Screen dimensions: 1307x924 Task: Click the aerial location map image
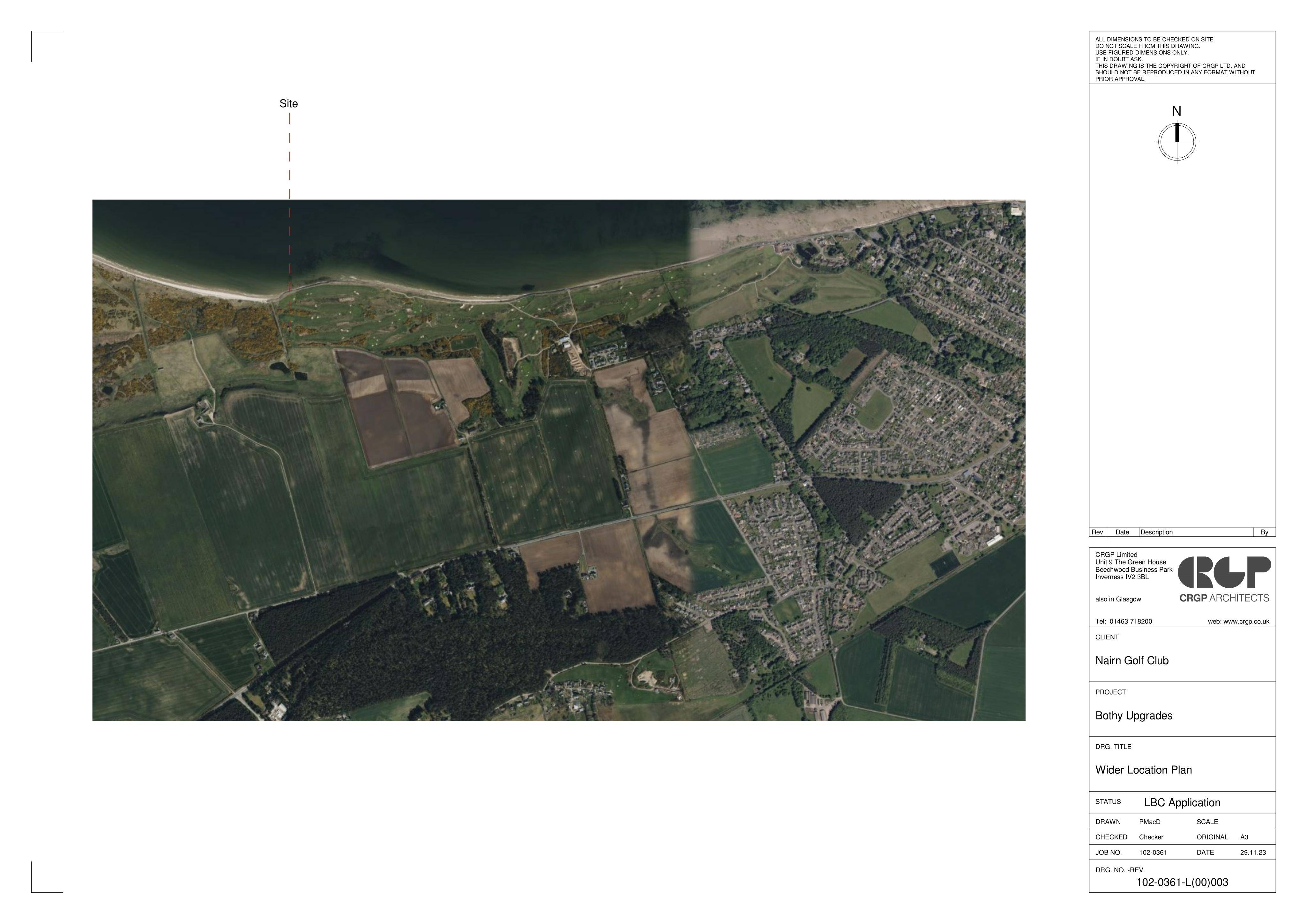point(558,460)
